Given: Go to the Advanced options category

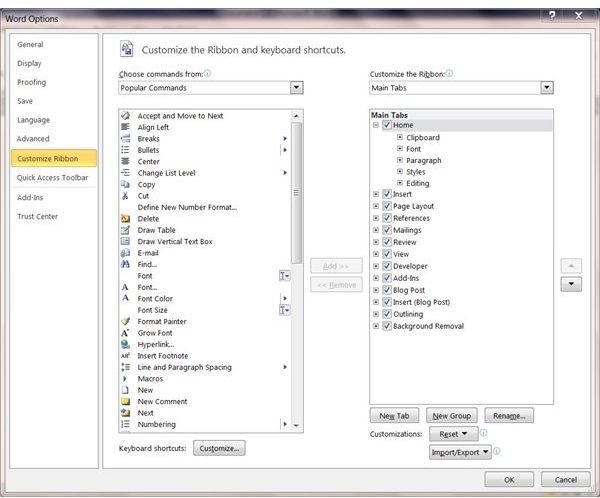Looking at the screenshot, I should (33, 139).
